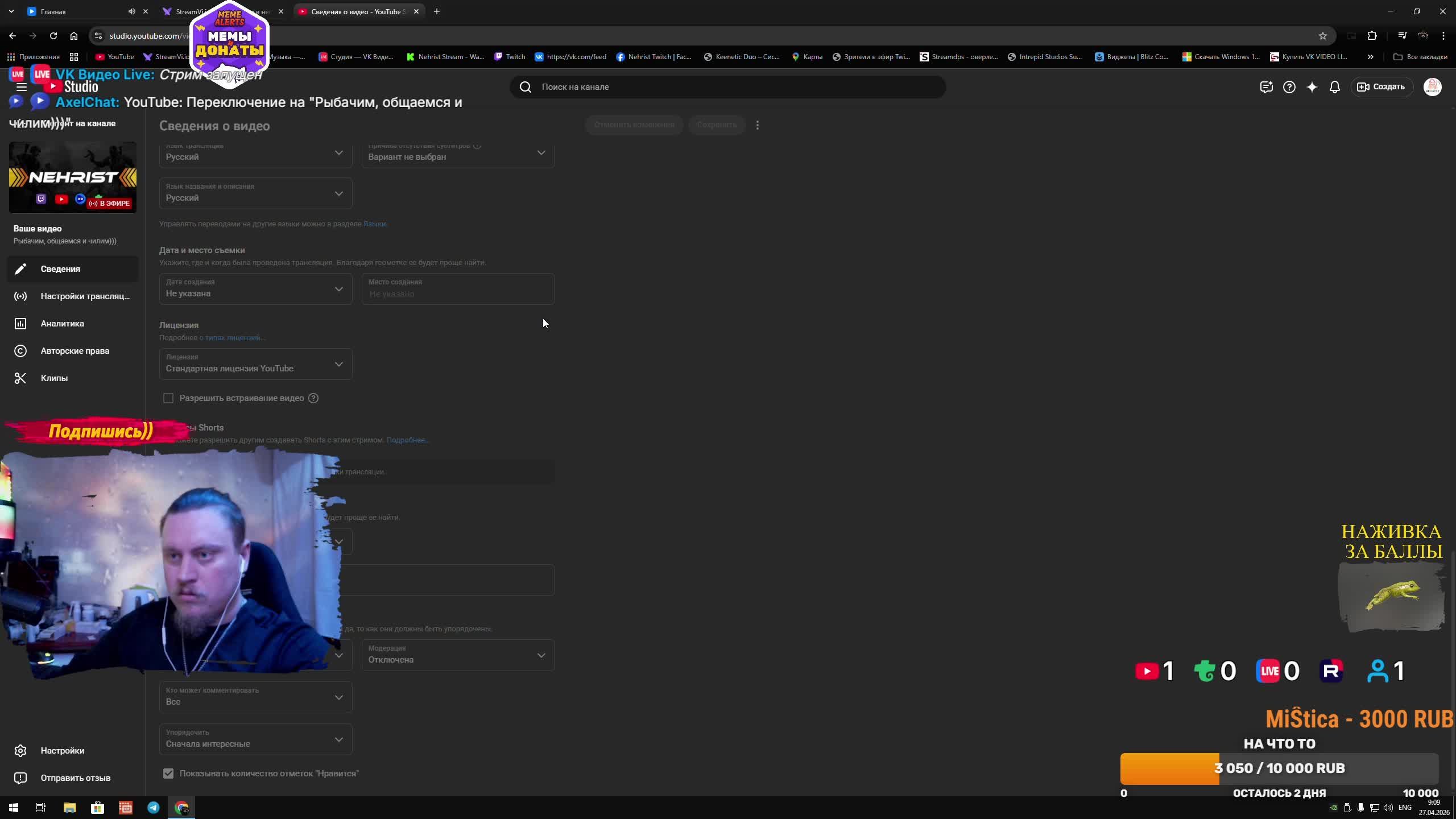The width and height of the screenshot is (1456, 819).
Task: Open the Twitch bookmark
Action: coord(510,57)
